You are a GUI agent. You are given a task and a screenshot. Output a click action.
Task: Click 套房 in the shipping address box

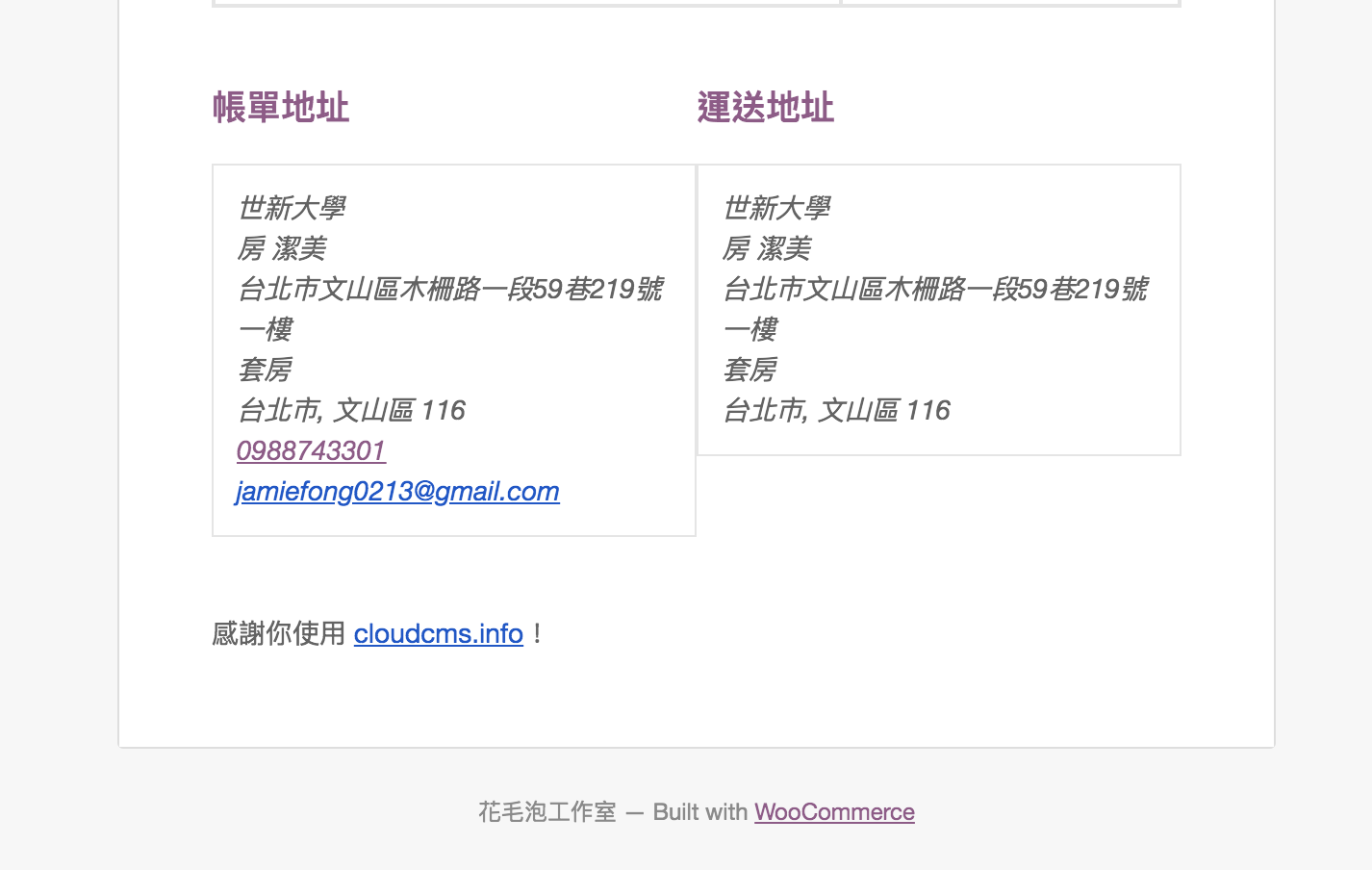(750, 370)
